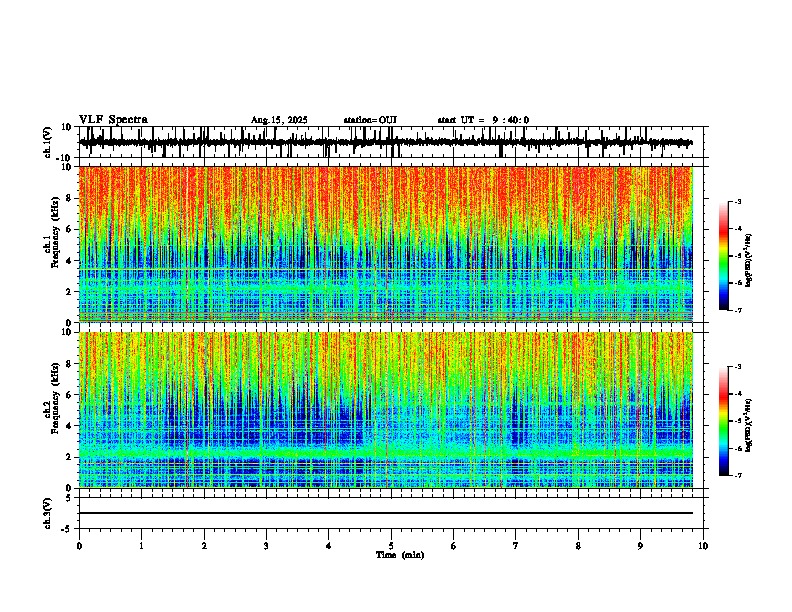Click the "-3" tick on ch.1 color bar

738,201
